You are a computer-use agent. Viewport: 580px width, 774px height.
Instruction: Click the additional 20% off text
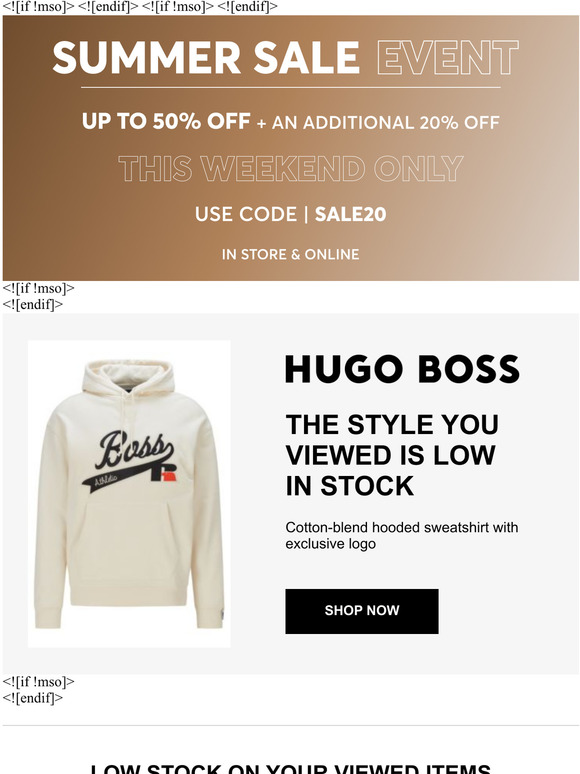coord(379,122)
